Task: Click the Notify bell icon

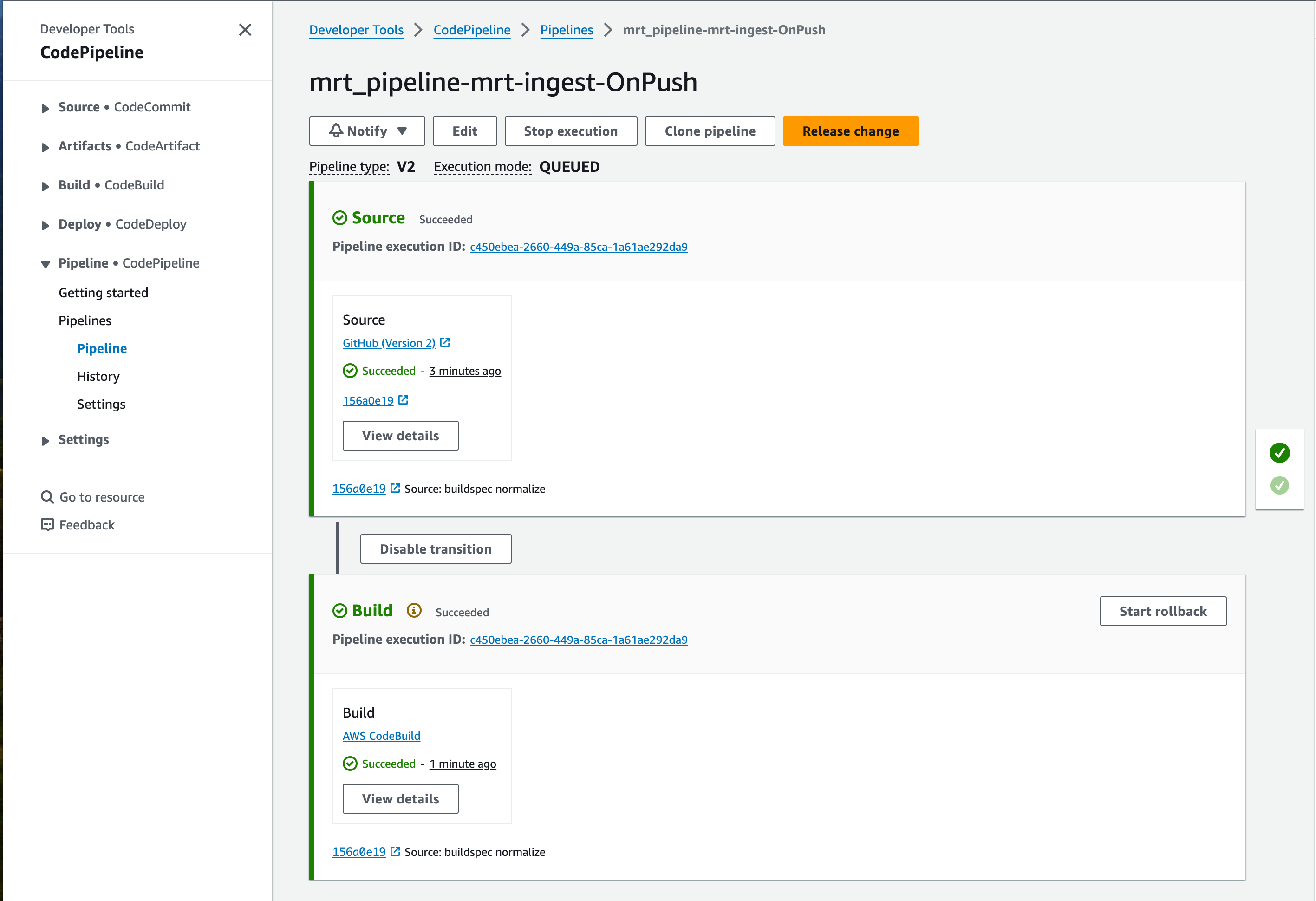Action: coord(336,131)
